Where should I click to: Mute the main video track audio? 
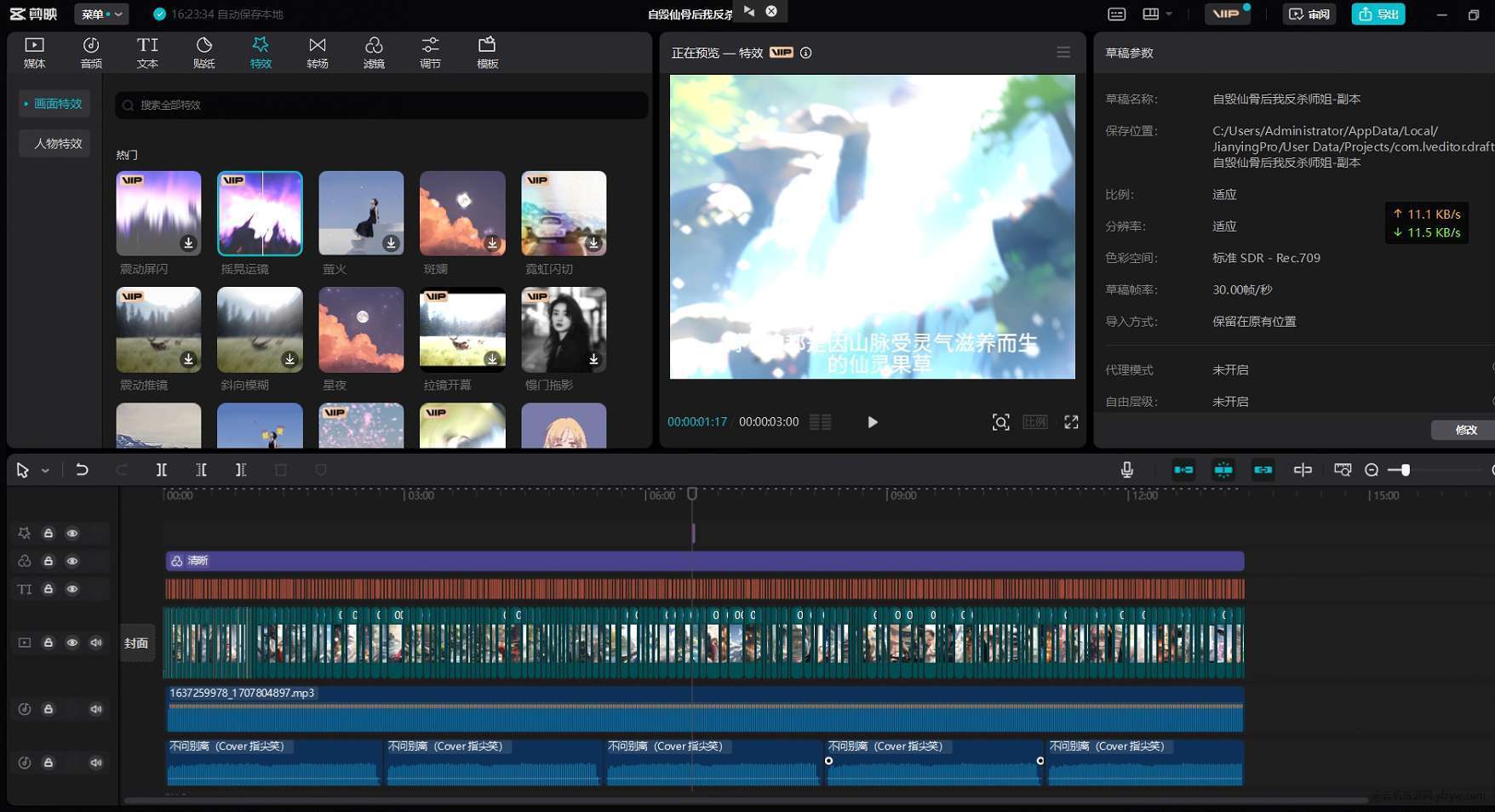[96, 643]
